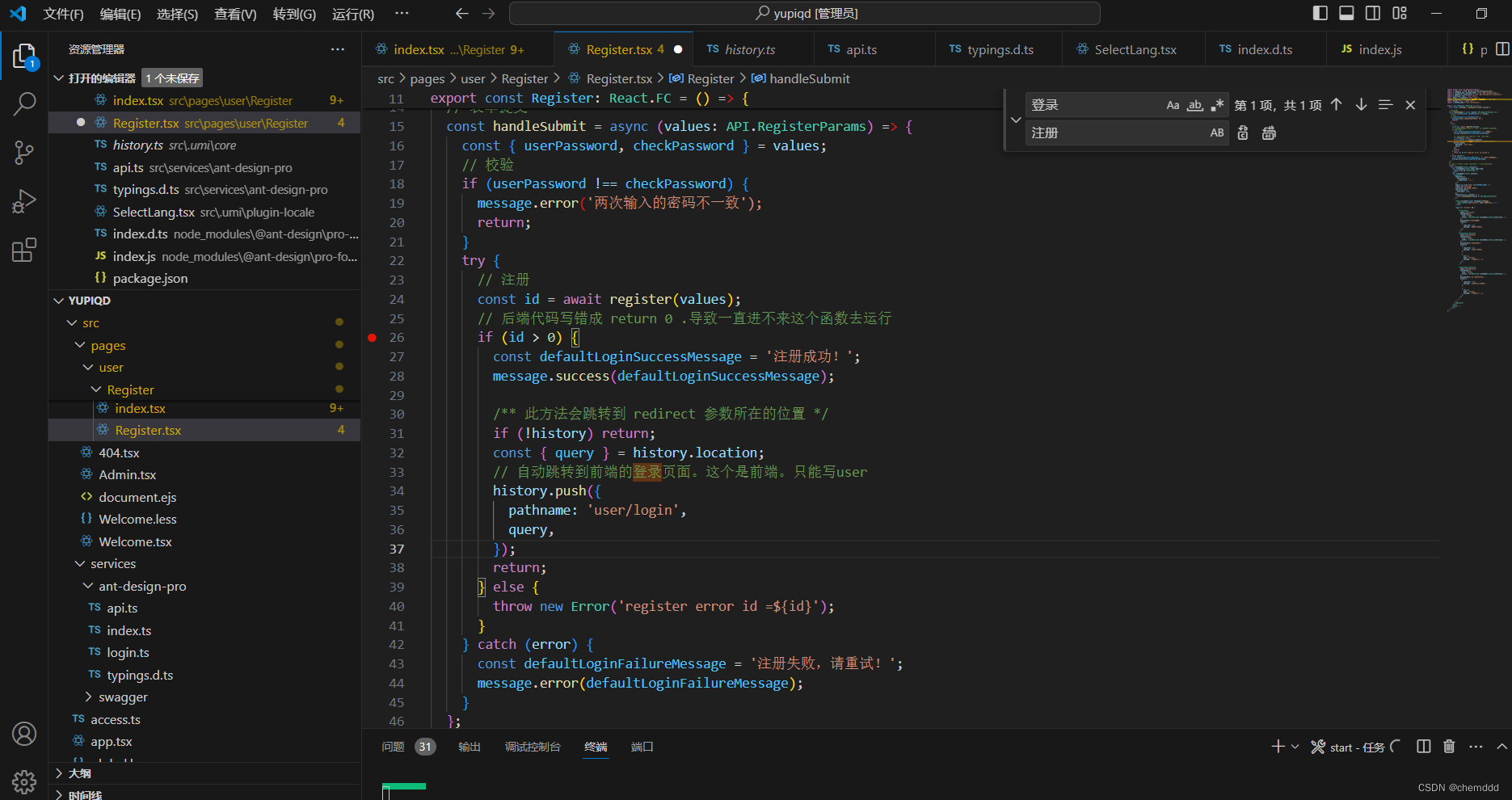The width and height of the screenshot is (1512, 800).
Task: Open the Source Control view
Action: tap(24, 152)
